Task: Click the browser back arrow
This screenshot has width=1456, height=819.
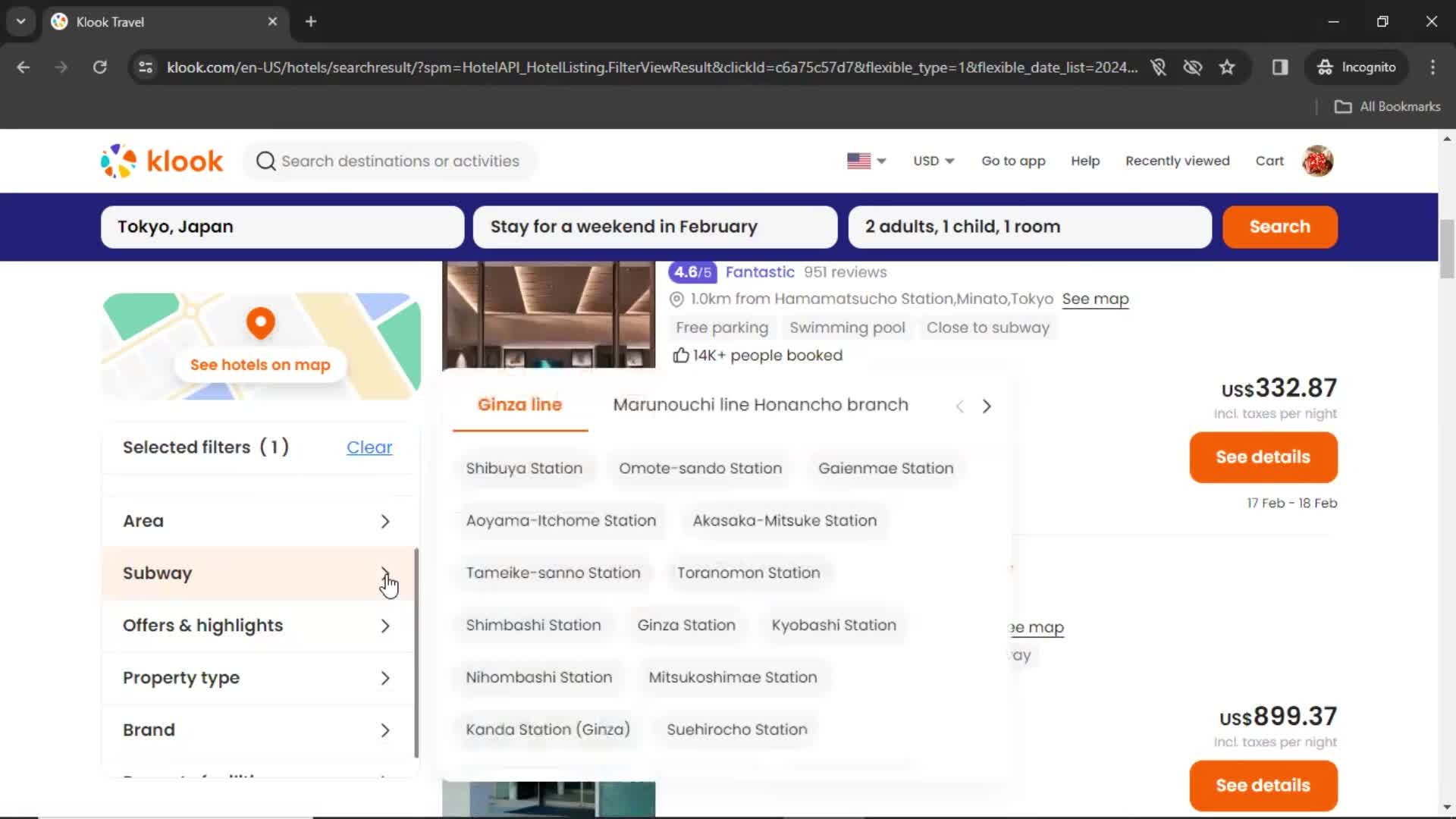Action: [24, 67]
